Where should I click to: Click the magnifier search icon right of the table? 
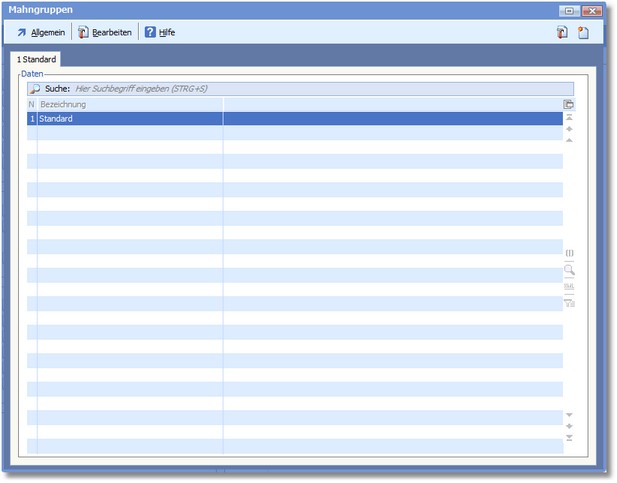(x=569, y=270)
